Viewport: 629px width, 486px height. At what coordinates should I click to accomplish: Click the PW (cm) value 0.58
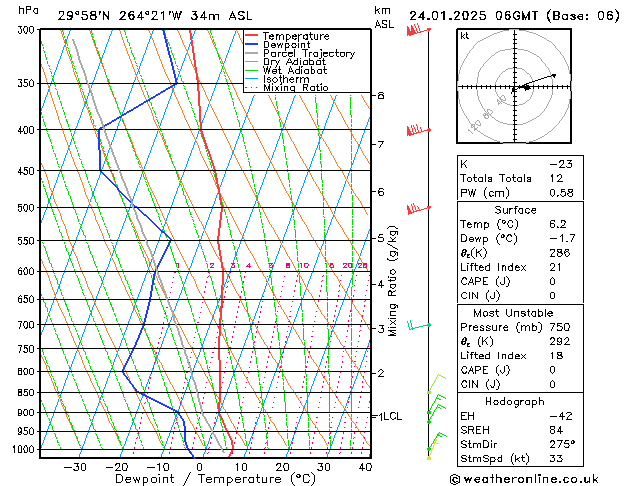[561, 193]
